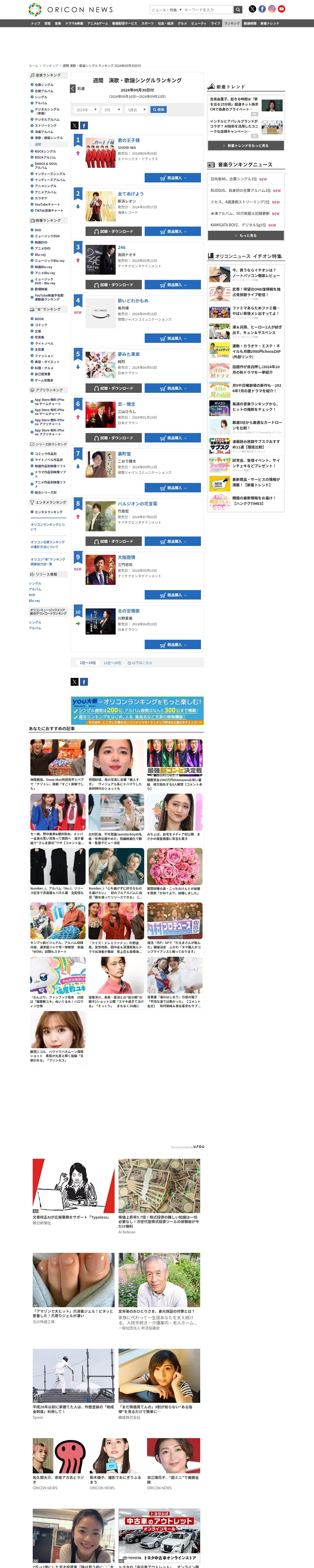Click the blue 検索 button
The width and height of the screenshot is (314, 1568).
(159, 109)
